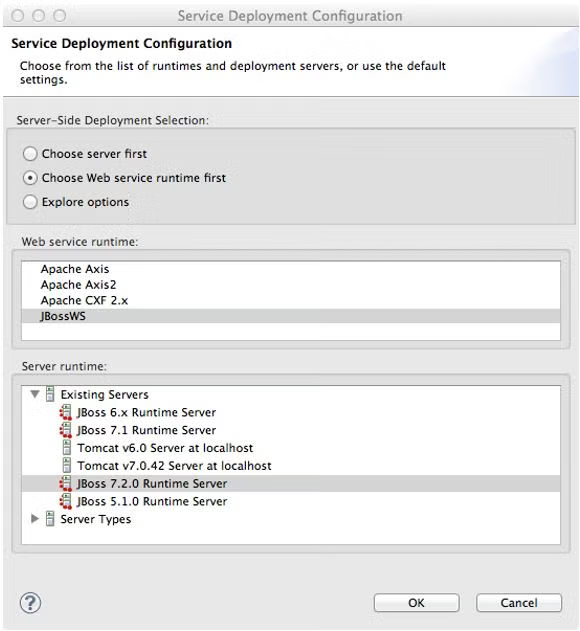Image resolution: width=580 pixels, height=631 pixels.
Task: Confirm the configuration with OK
Action: point(416,603)
